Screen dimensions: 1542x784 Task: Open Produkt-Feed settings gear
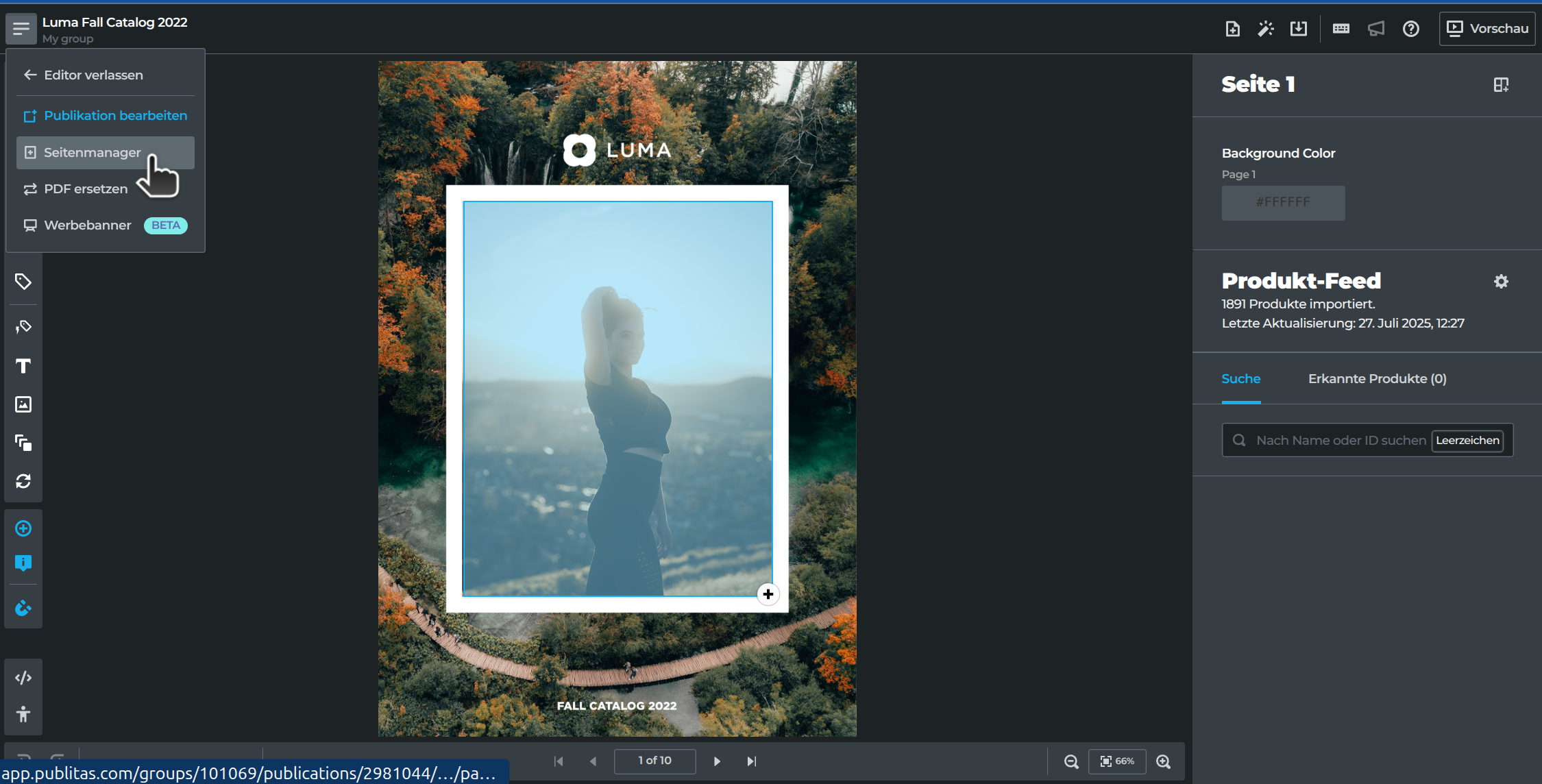[x=1501, y=282]
